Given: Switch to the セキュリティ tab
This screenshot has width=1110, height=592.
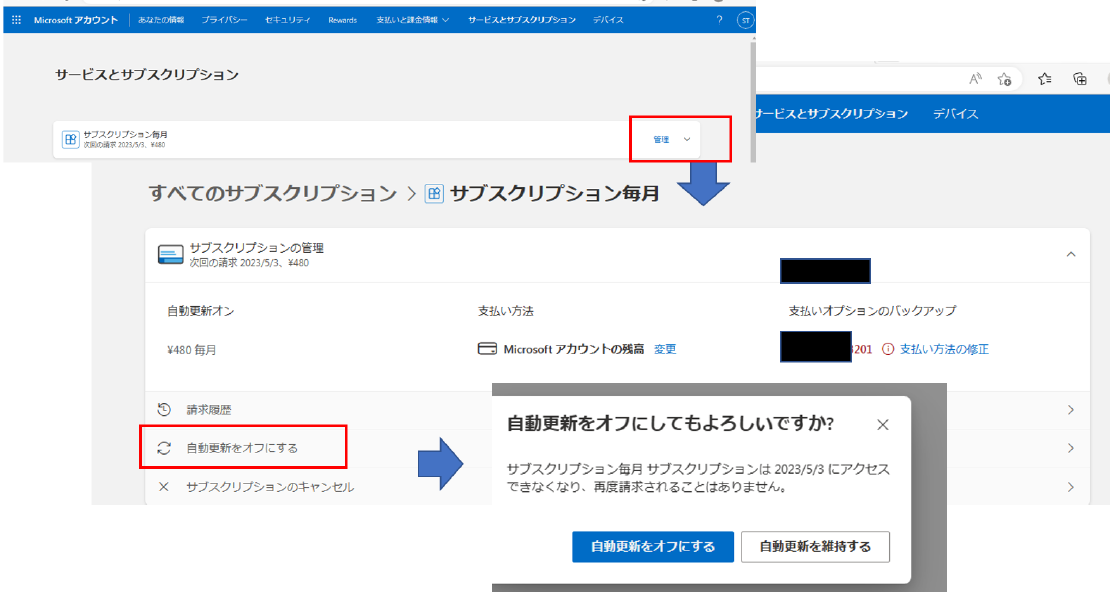Looking at the screenshot, I should pyautogui.click(x=287, y=20).
